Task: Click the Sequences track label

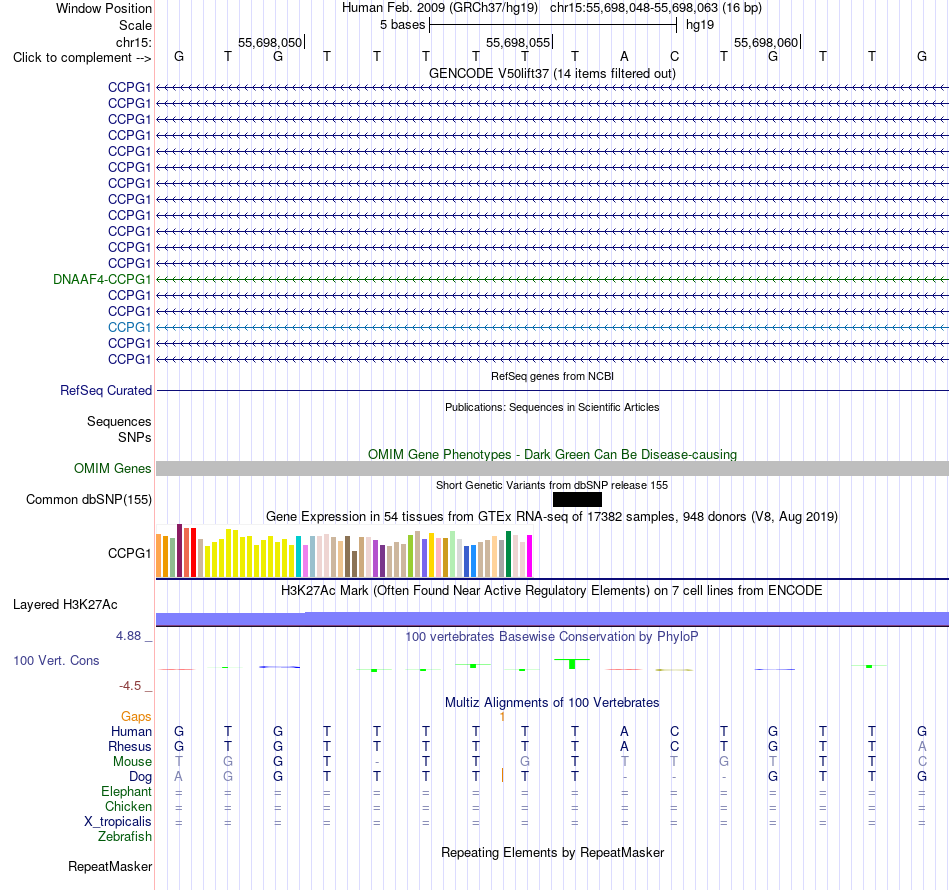Action: coord(119,421)
